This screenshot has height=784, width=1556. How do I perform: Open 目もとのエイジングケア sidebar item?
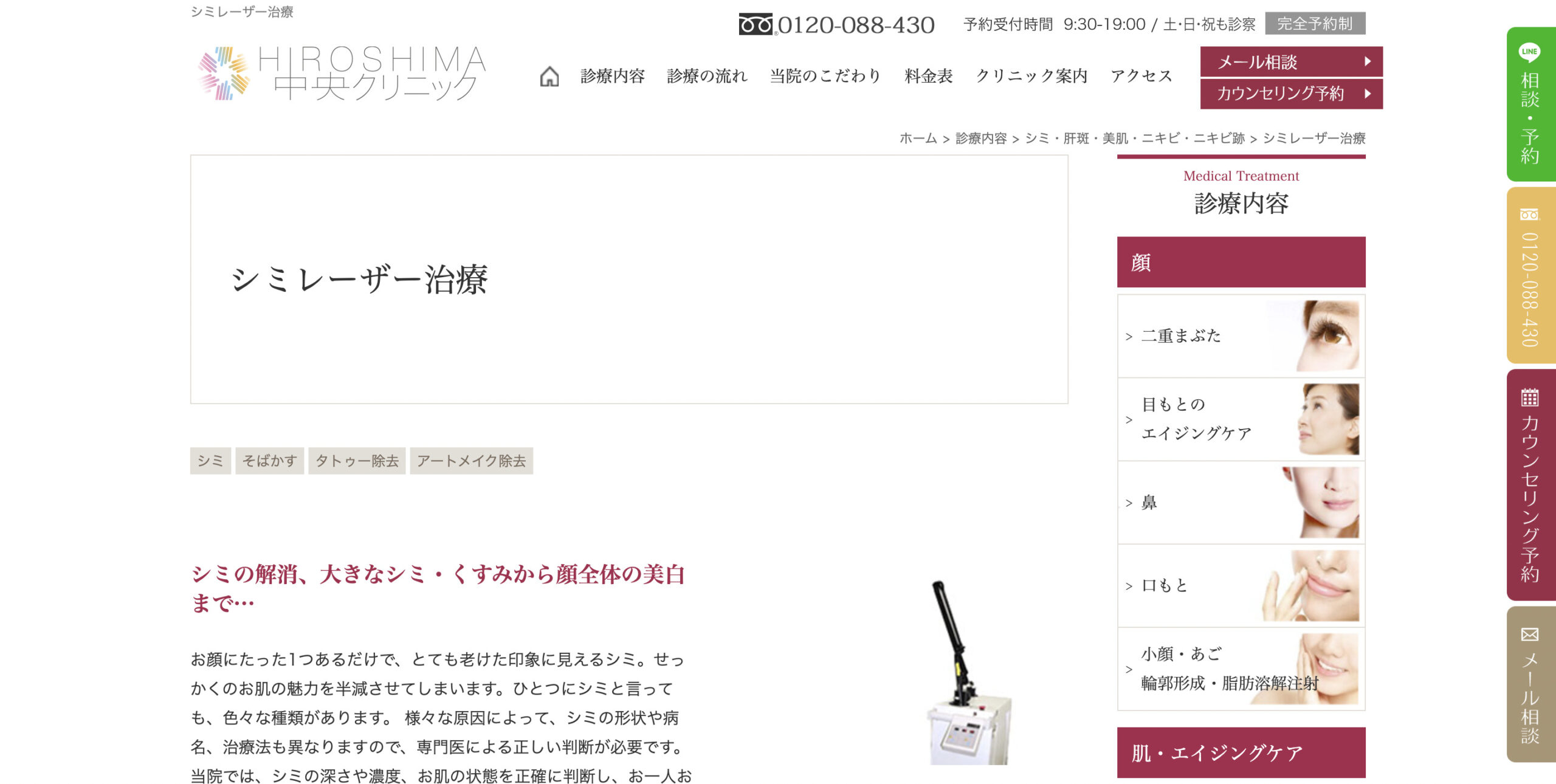click(1241, 419)
